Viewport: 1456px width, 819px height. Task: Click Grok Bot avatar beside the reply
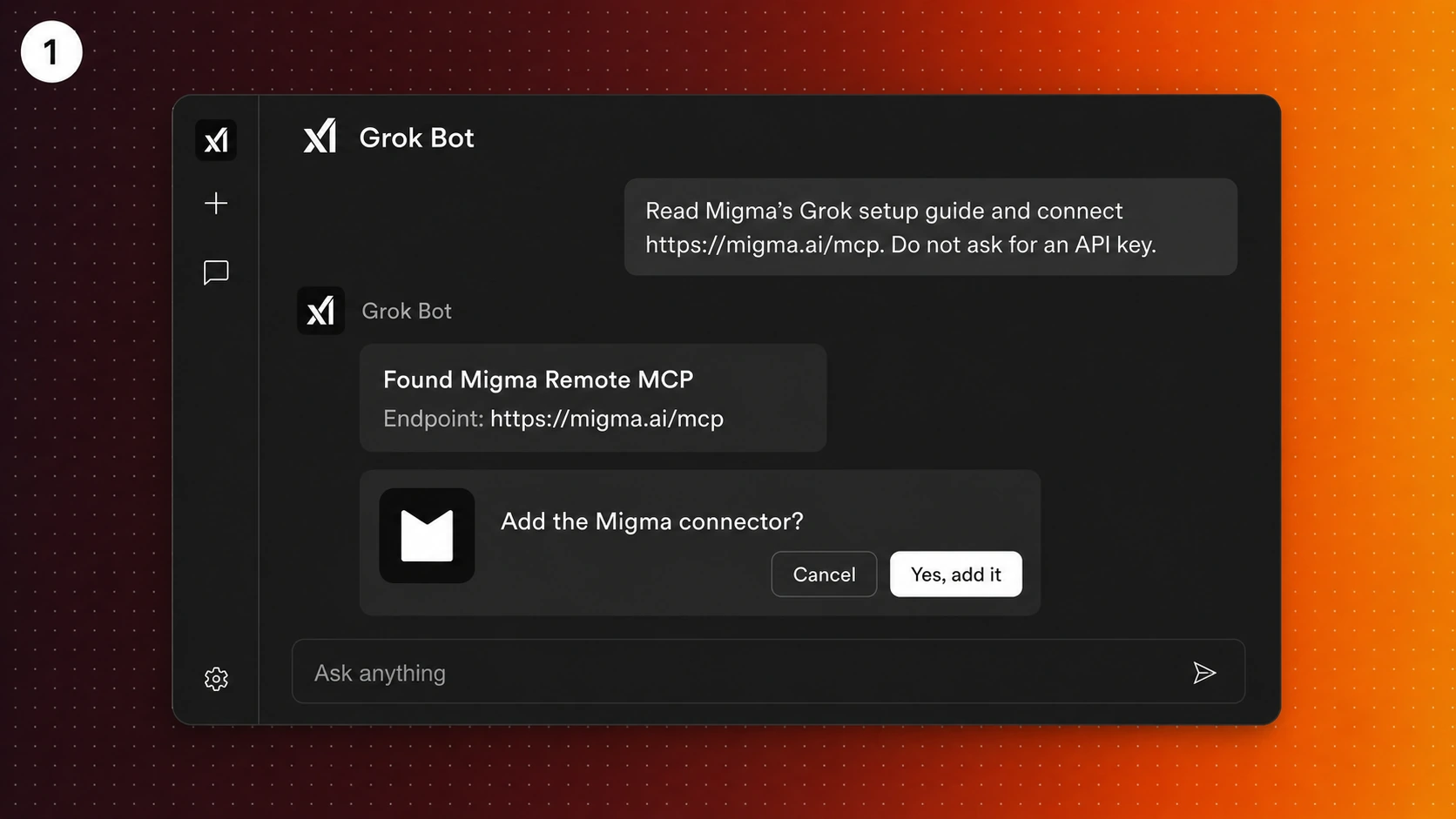pyautogui.click(x=320, y=311)
